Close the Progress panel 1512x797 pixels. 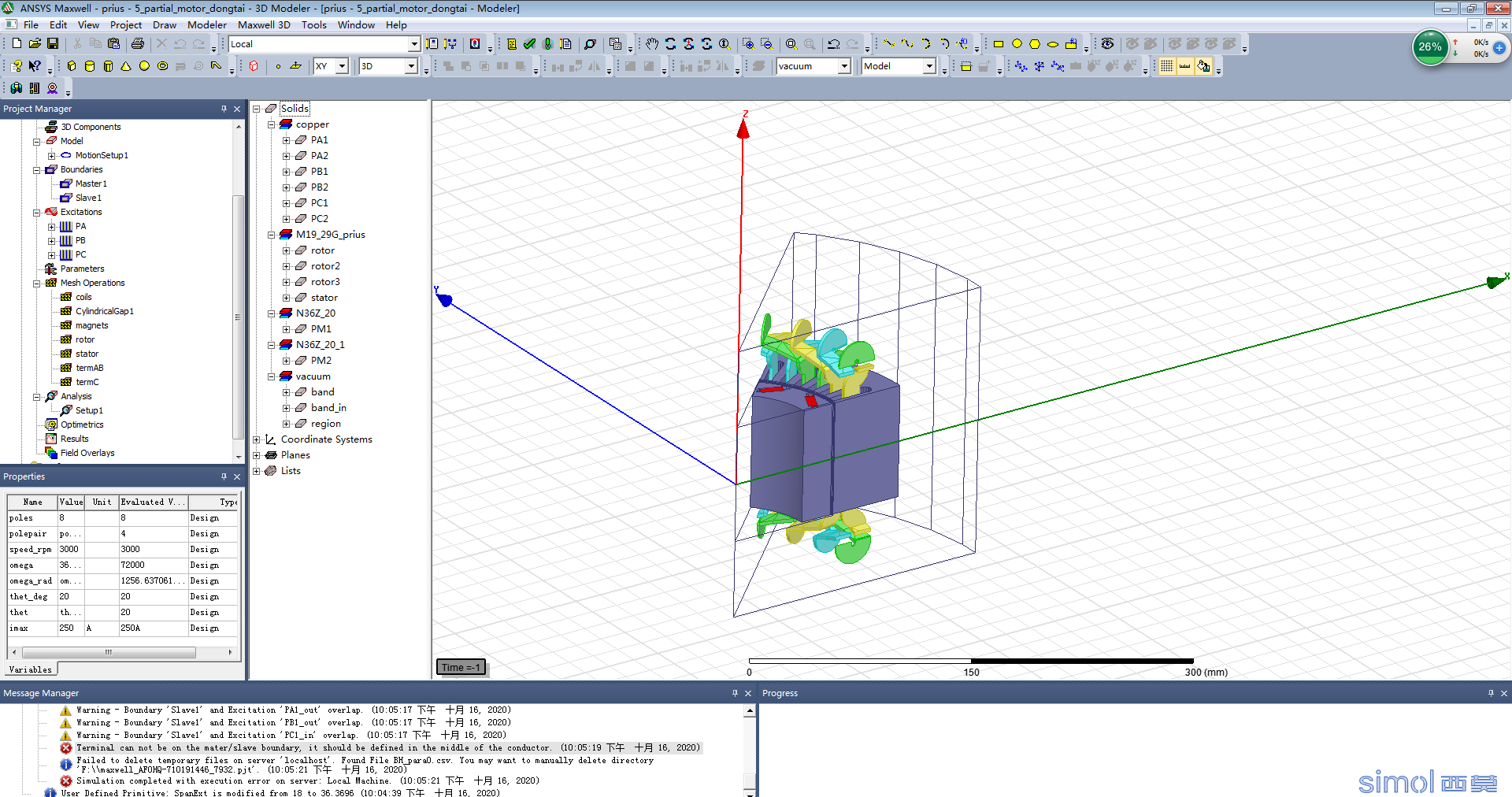pyautogui.click(x=1504, y=693)
